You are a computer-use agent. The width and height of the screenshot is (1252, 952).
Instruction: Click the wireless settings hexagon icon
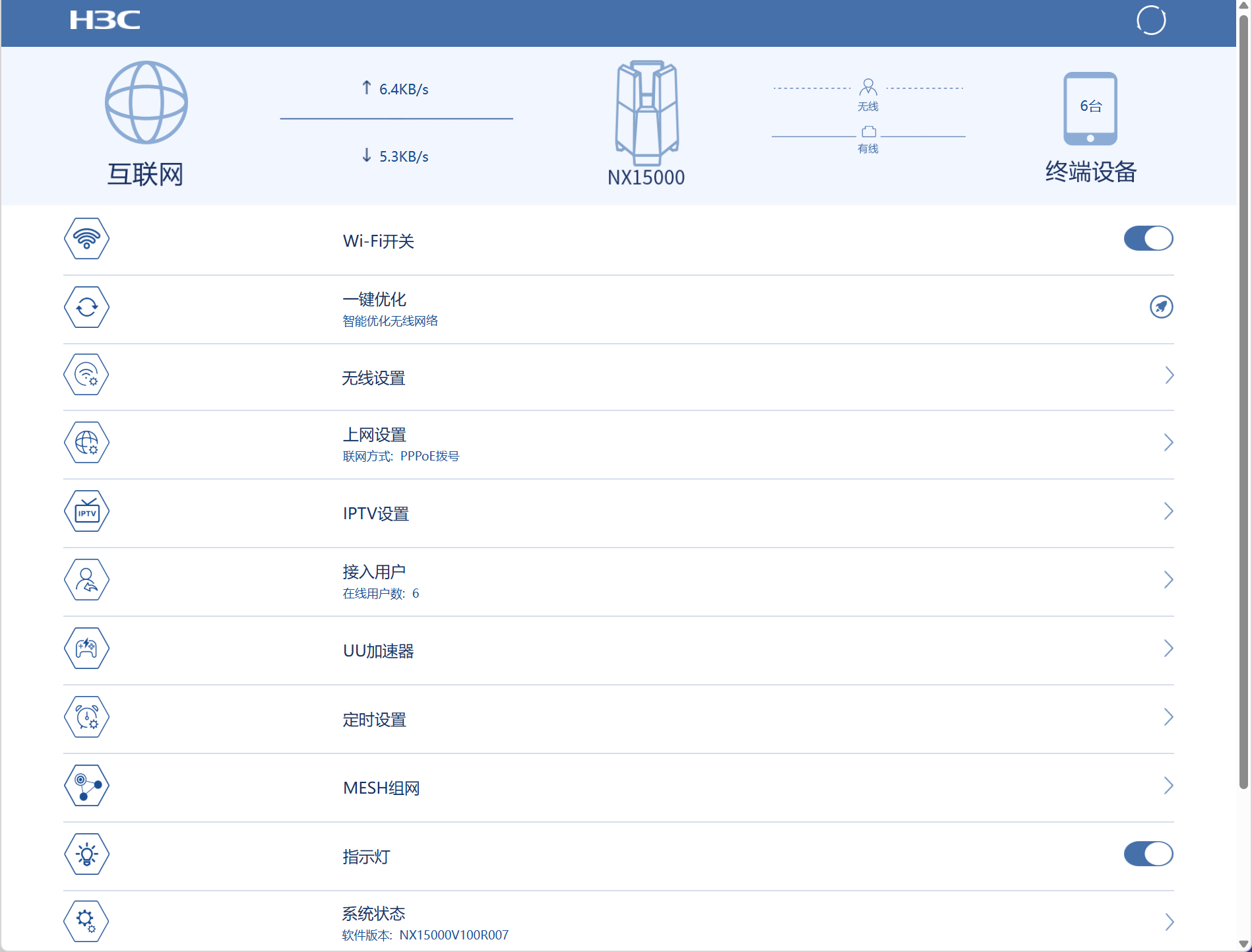click(86, 375)
